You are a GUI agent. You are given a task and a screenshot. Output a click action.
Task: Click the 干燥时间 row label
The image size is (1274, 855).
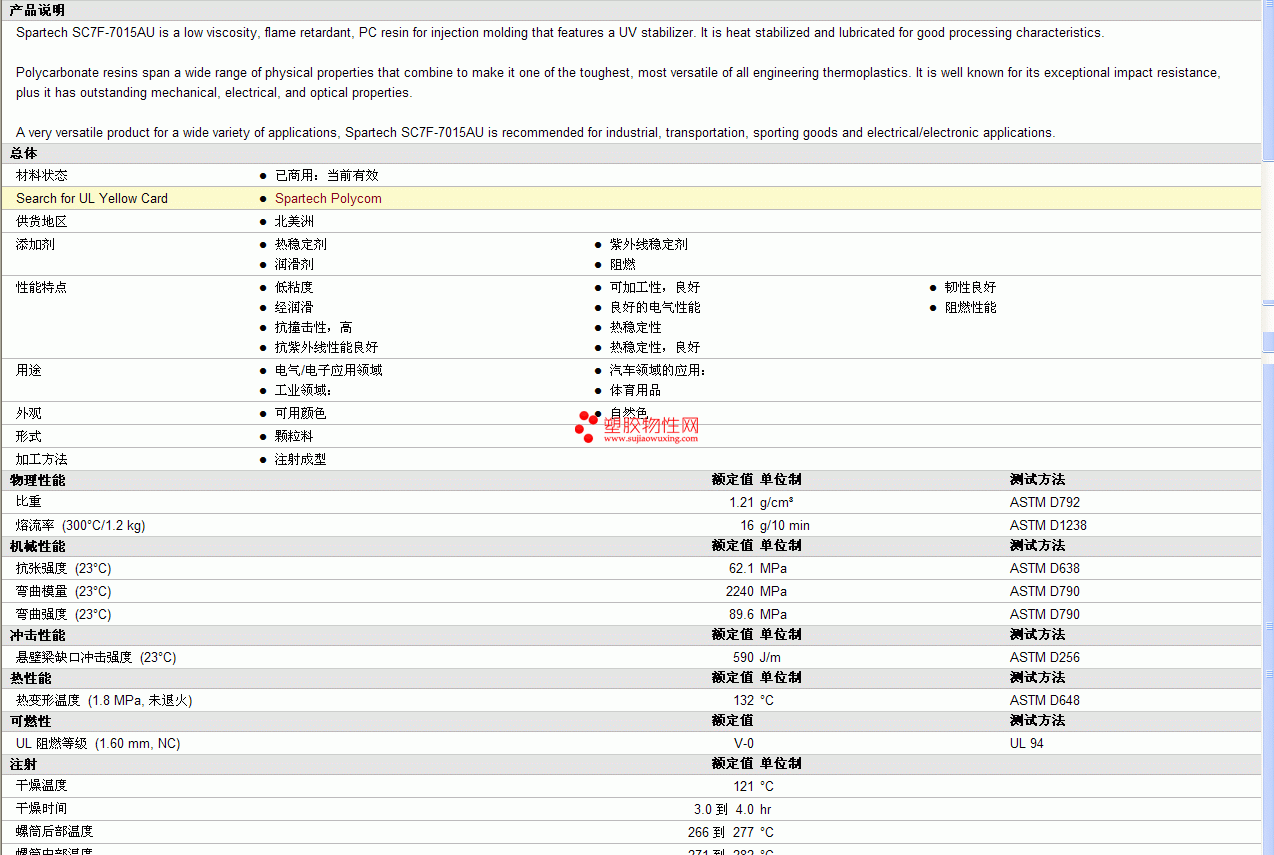pos(42,808)
